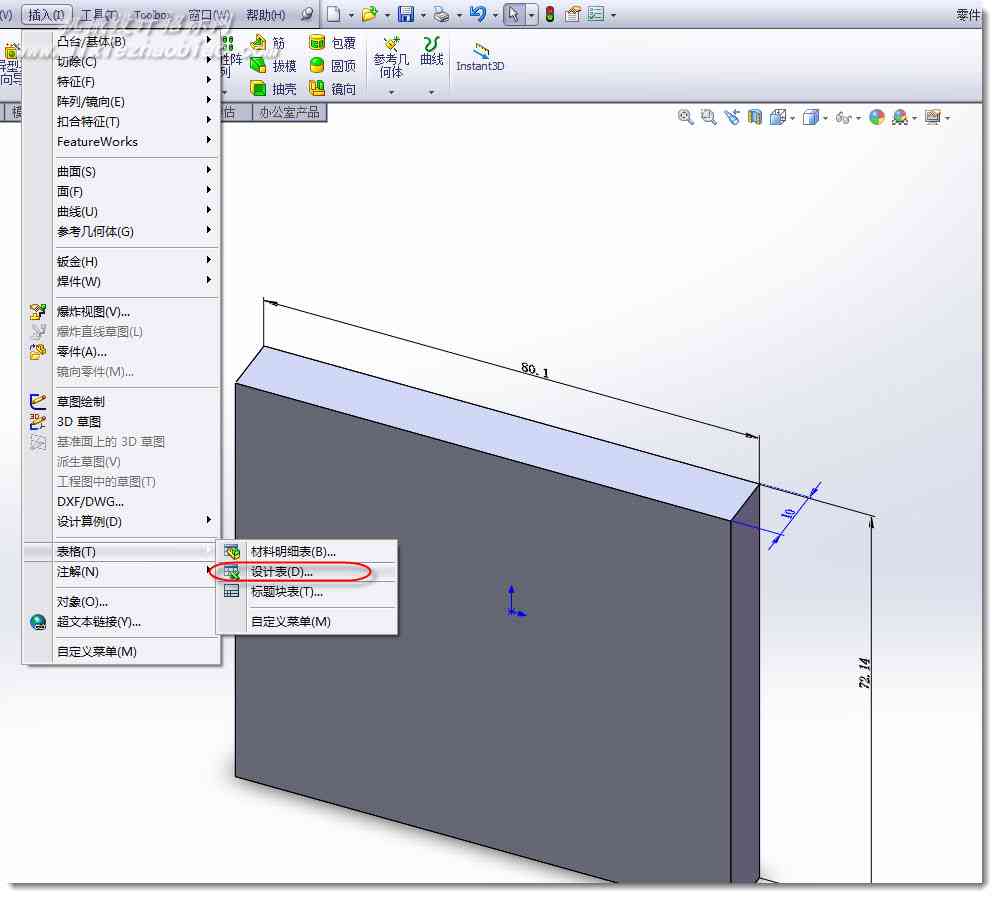Screen dimensions: 997x898
Task: Click the Options checklist icon
Action: (596, 14)
